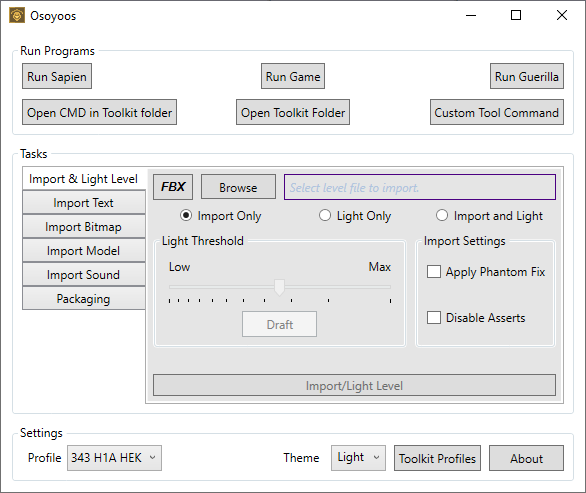Image resolution: width=586 pixels, height=493 pixels.
Task: Click the Osoyoos app icon in title bar
Action: point(17,16)
